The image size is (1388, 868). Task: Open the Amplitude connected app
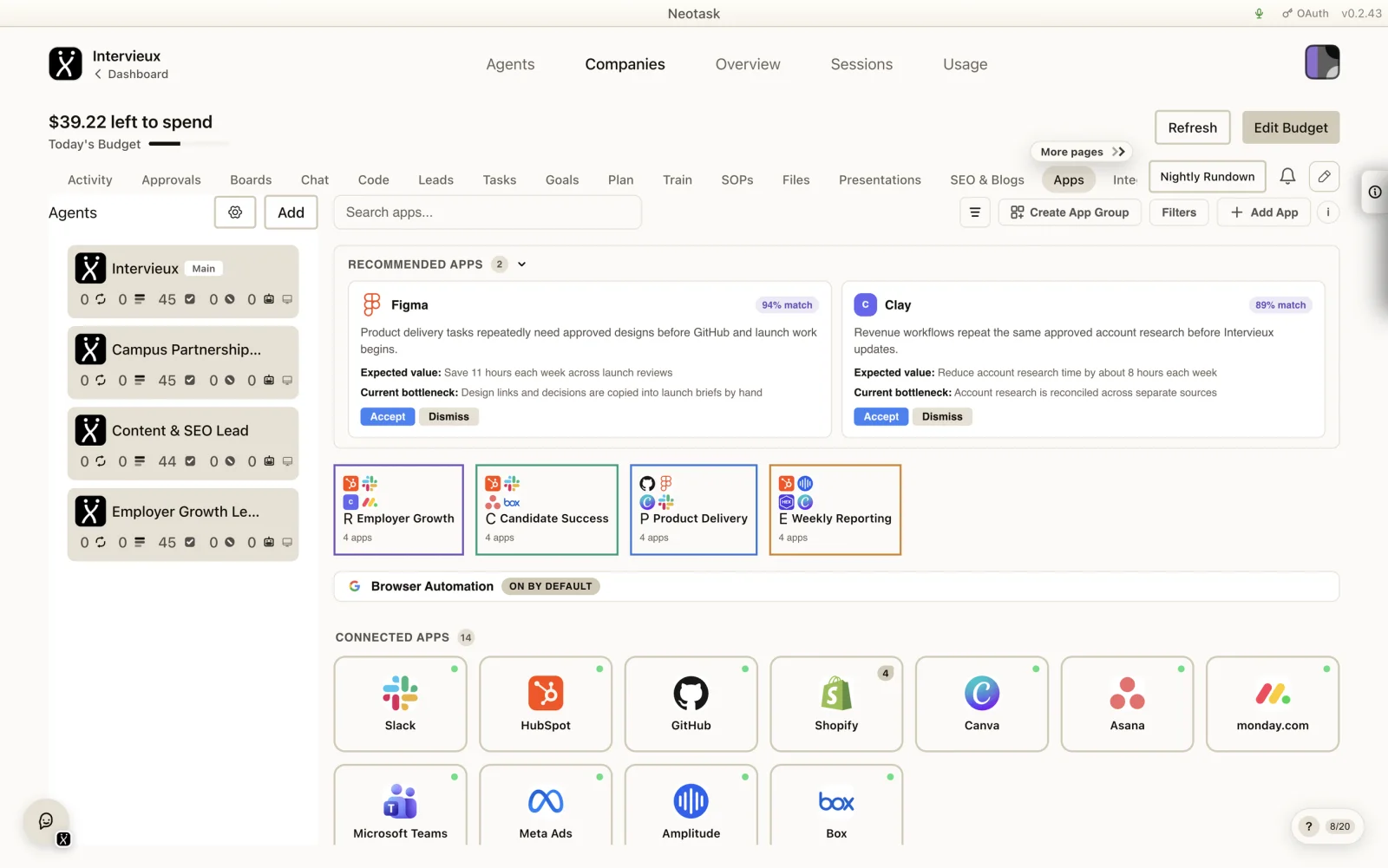[x=691, y=806]
